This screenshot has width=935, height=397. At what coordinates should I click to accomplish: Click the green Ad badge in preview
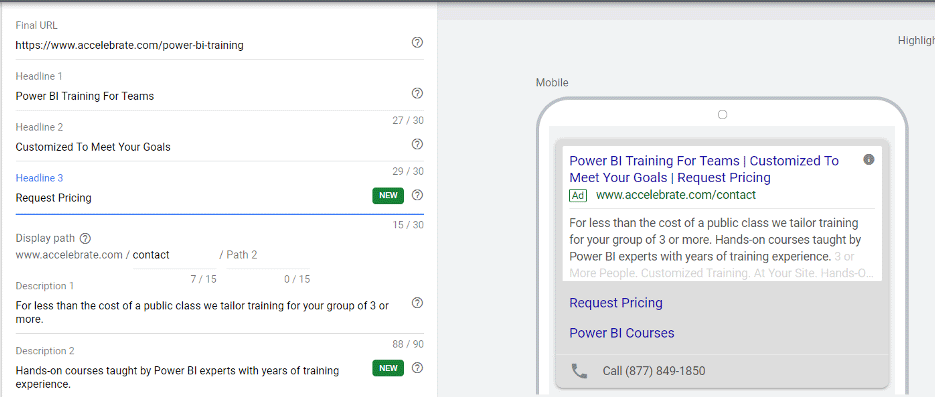coord(578,195)
